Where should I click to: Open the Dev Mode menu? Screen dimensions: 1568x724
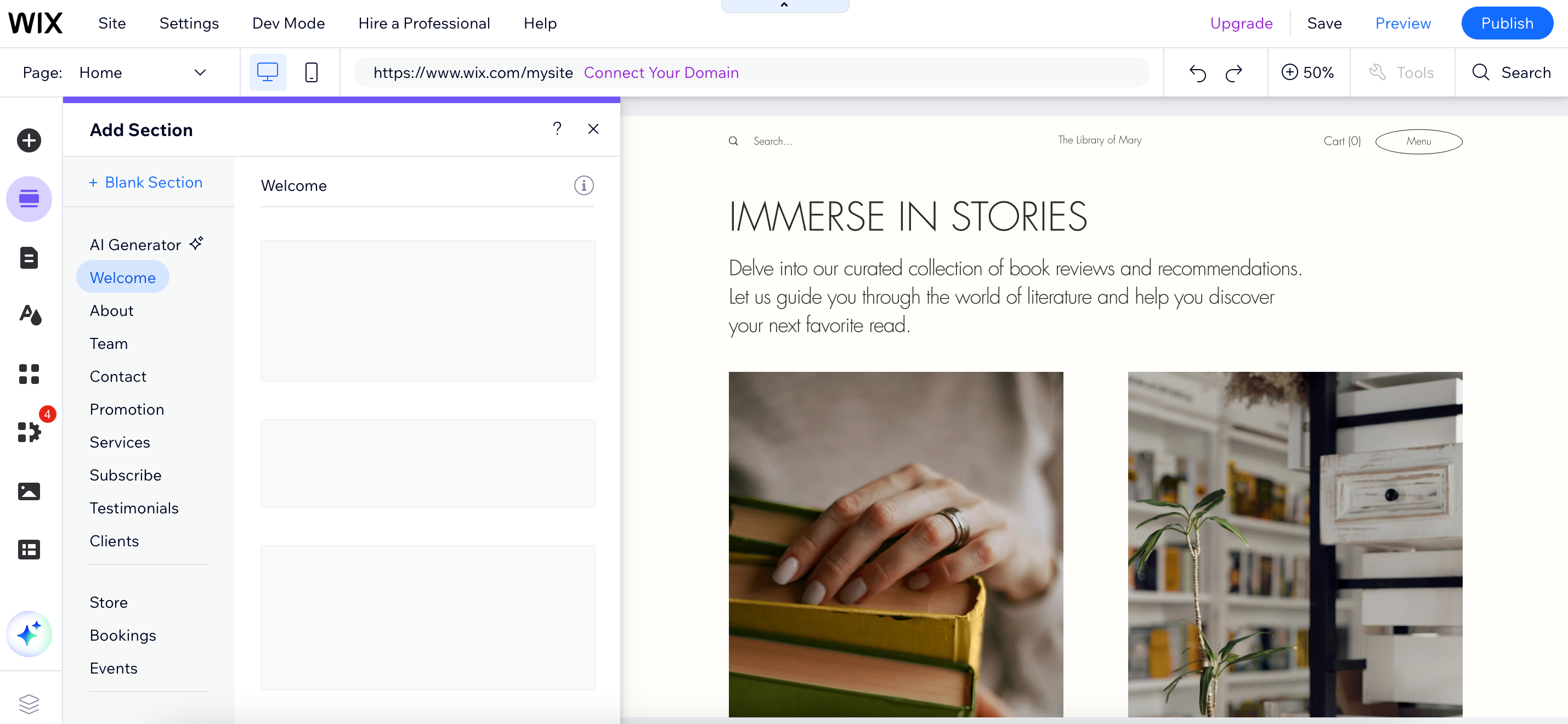pos(288,23)
